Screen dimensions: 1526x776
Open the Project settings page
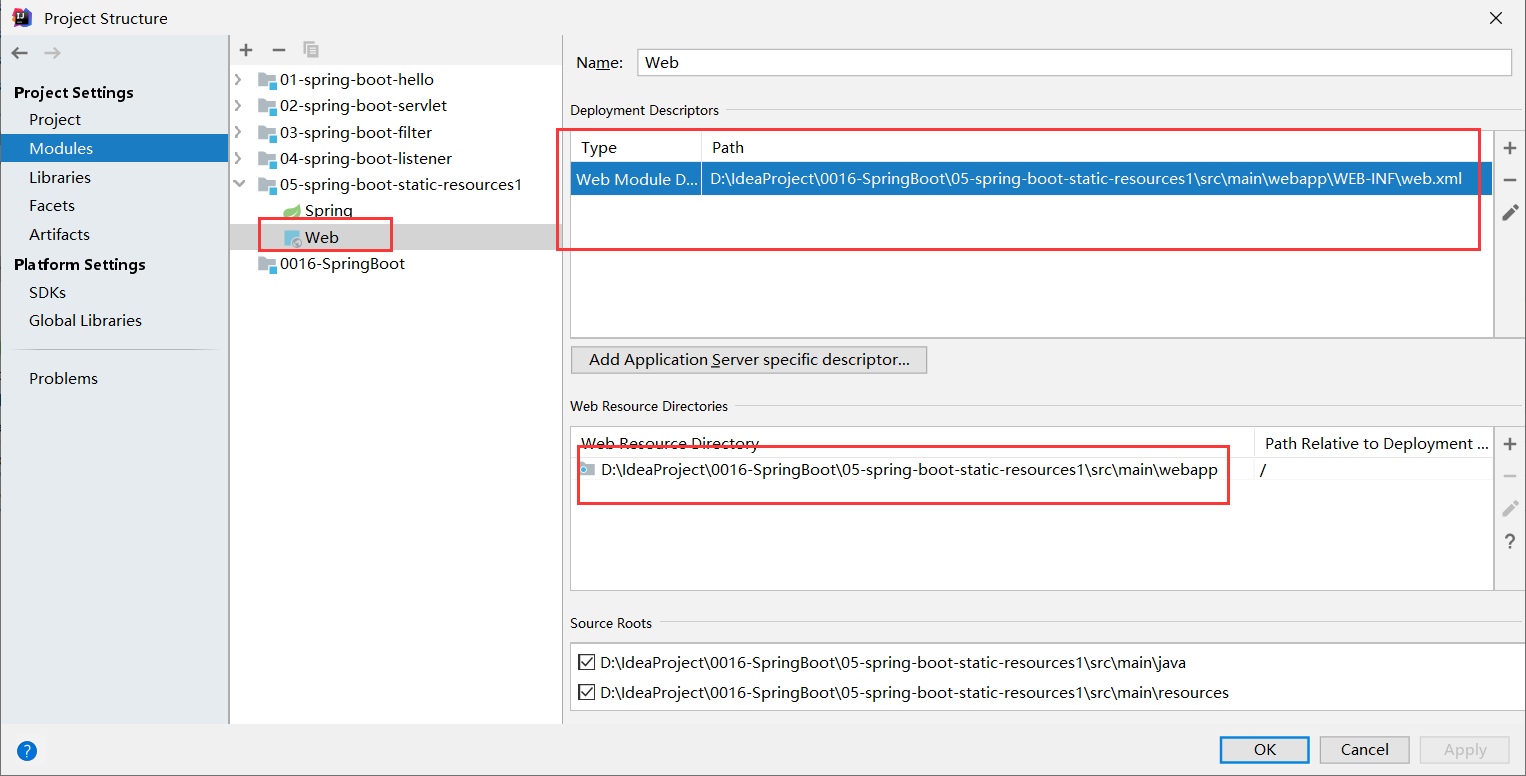click(x=55, y=119)
